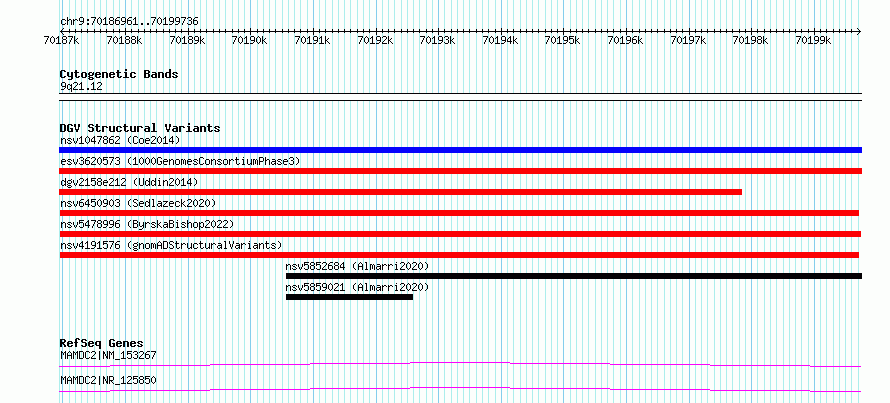890x403 pixels.
Task: Click the chr9:70186961..70199736 coordinates text
Action: (129, 22)
